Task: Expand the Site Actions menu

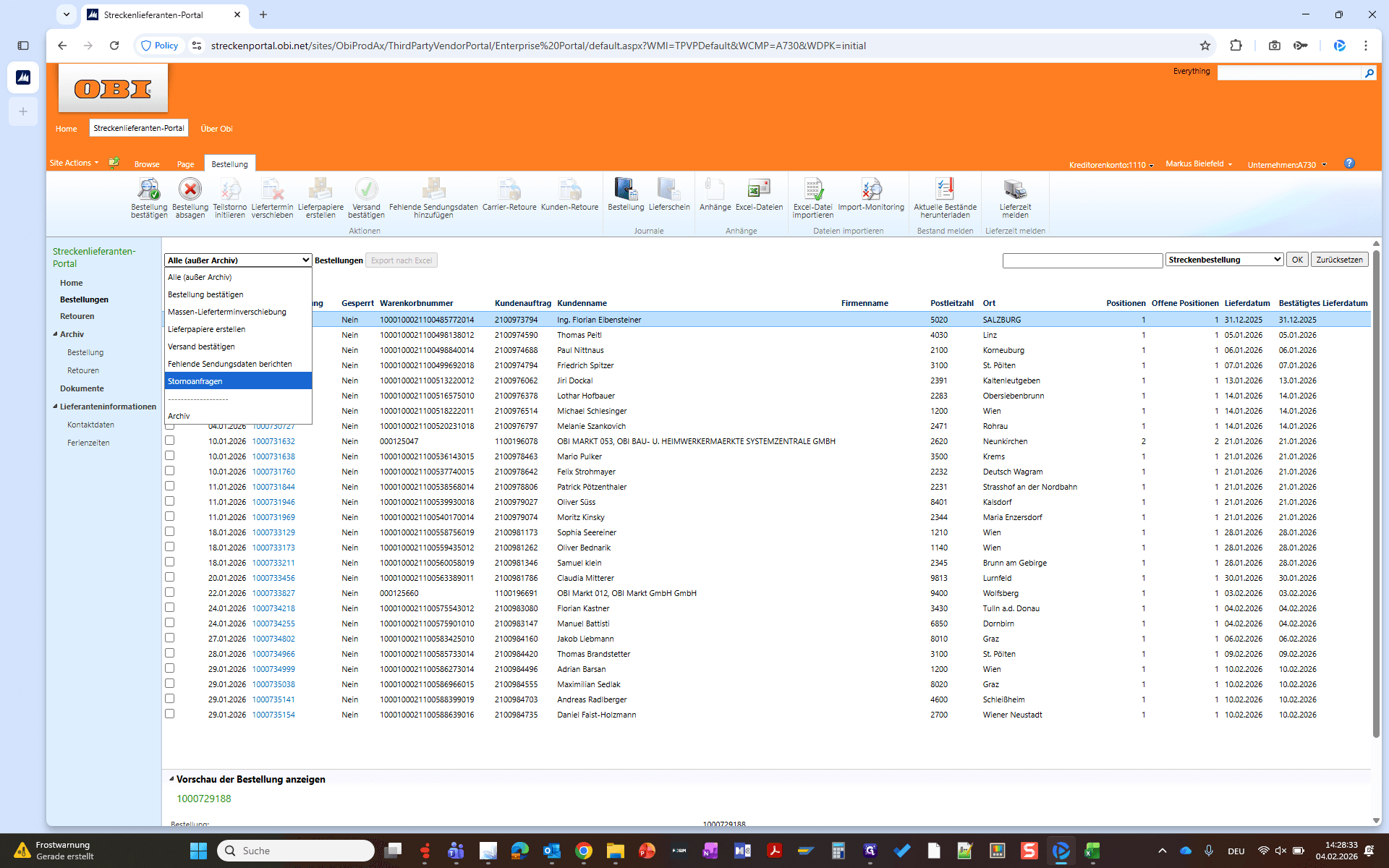Action: (x=74, y=163)
